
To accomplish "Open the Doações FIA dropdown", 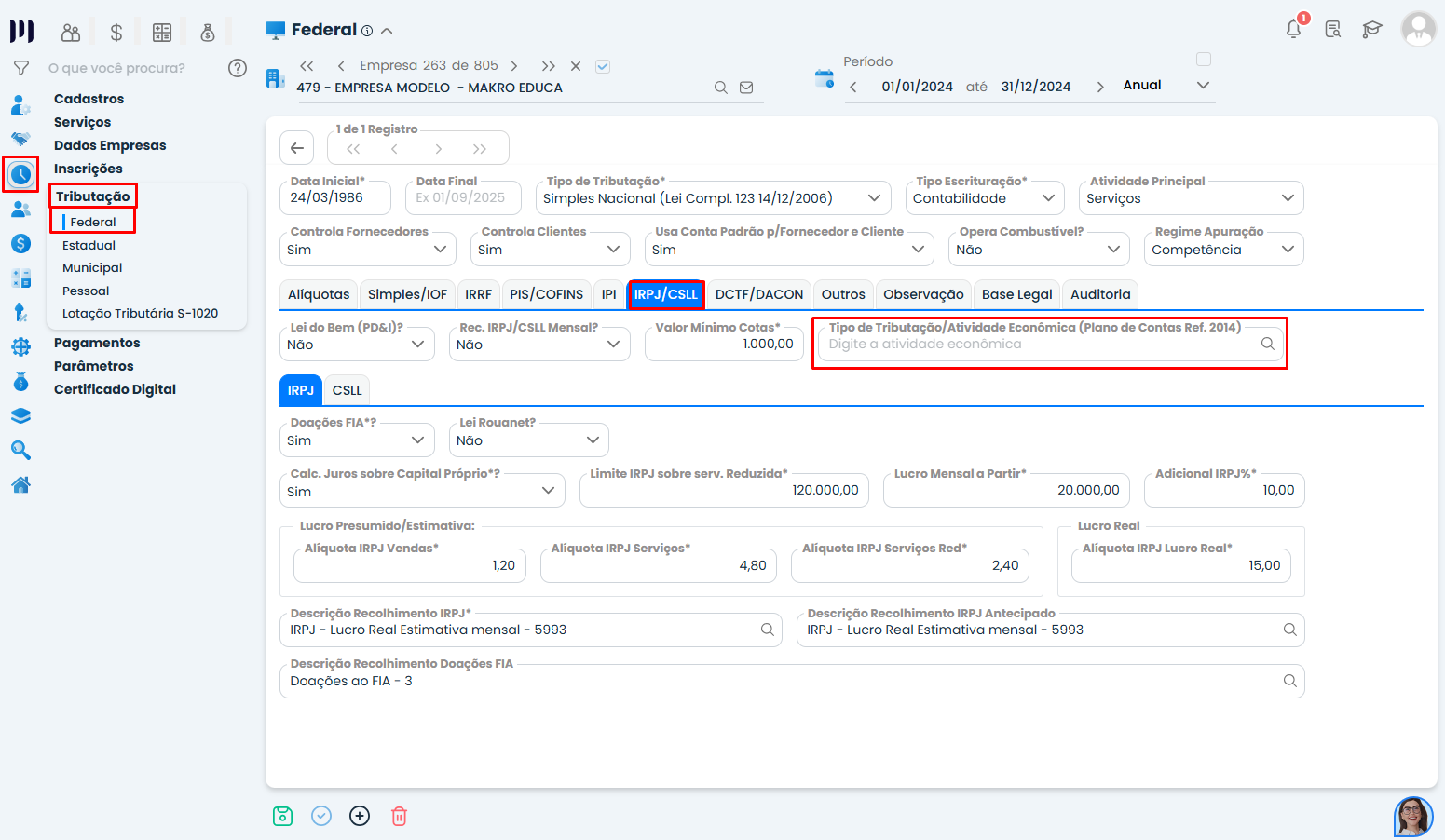I will (x=357, y=440).
